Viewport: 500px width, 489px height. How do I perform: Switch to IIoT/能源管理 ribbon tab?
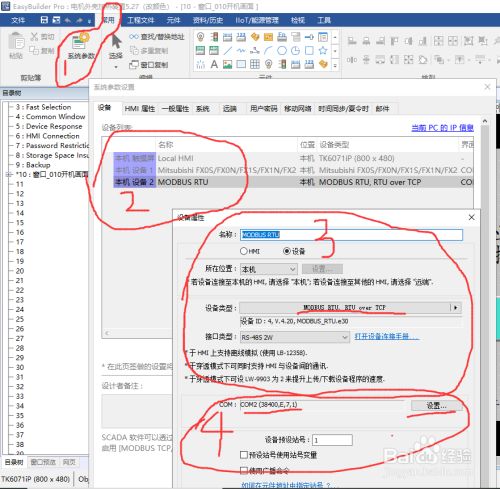(257, 20)
